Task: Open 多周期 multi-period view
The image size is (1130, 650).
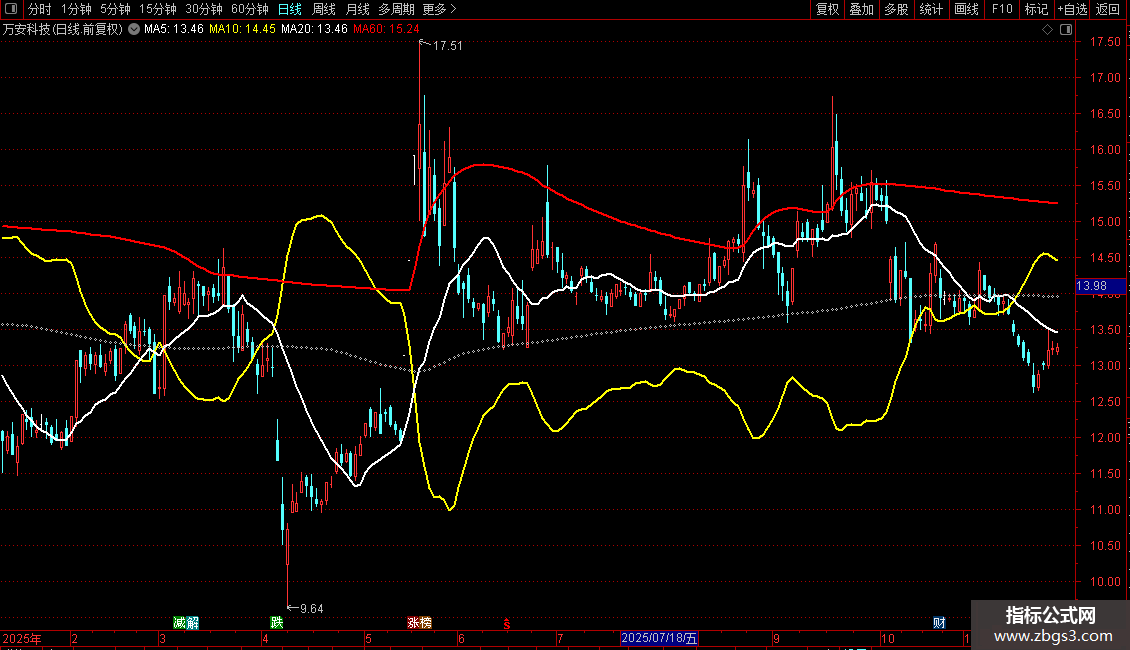Action: tap(396, 9)
